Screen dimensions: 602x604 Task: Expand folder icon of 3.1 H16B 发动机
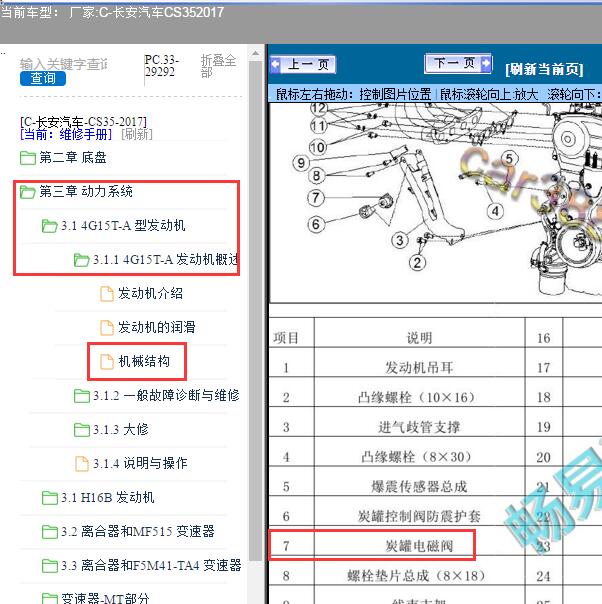point(50,498)
